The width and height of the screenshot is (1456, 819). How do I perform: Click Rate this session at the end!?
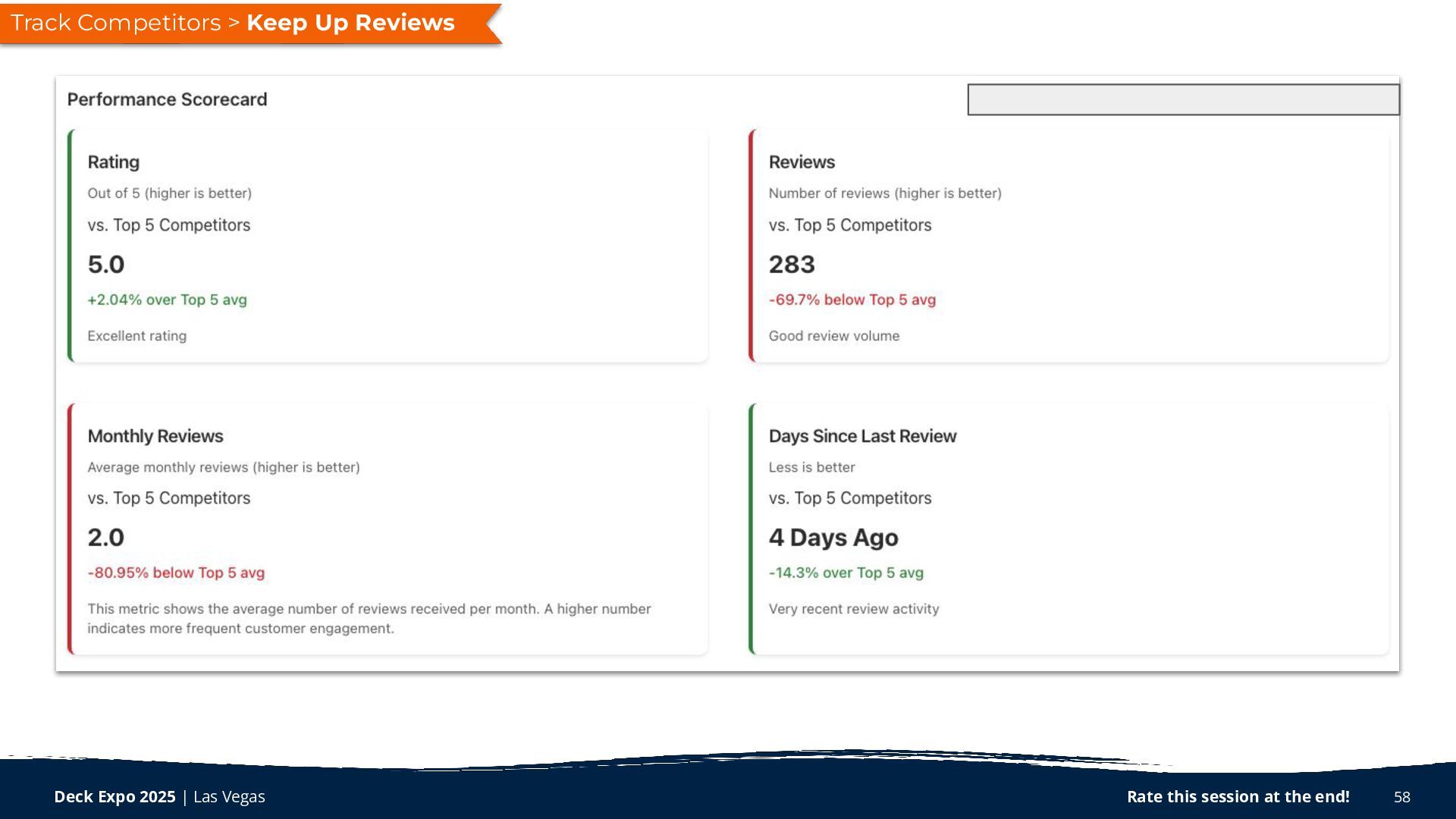pyautogui.click(x=1238, y=796)
